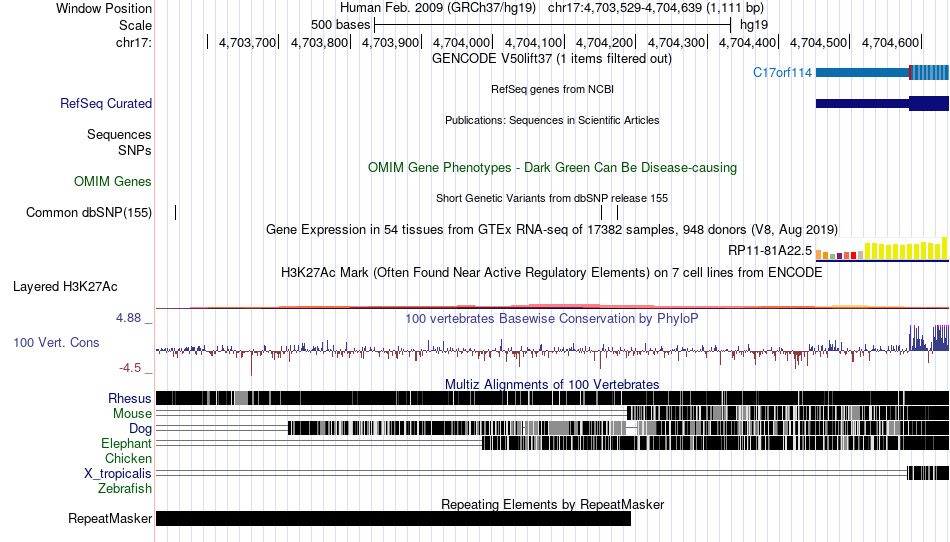
Task: Click Short Genetic Variants from dbSNP title
Action: tap(552, 198)
